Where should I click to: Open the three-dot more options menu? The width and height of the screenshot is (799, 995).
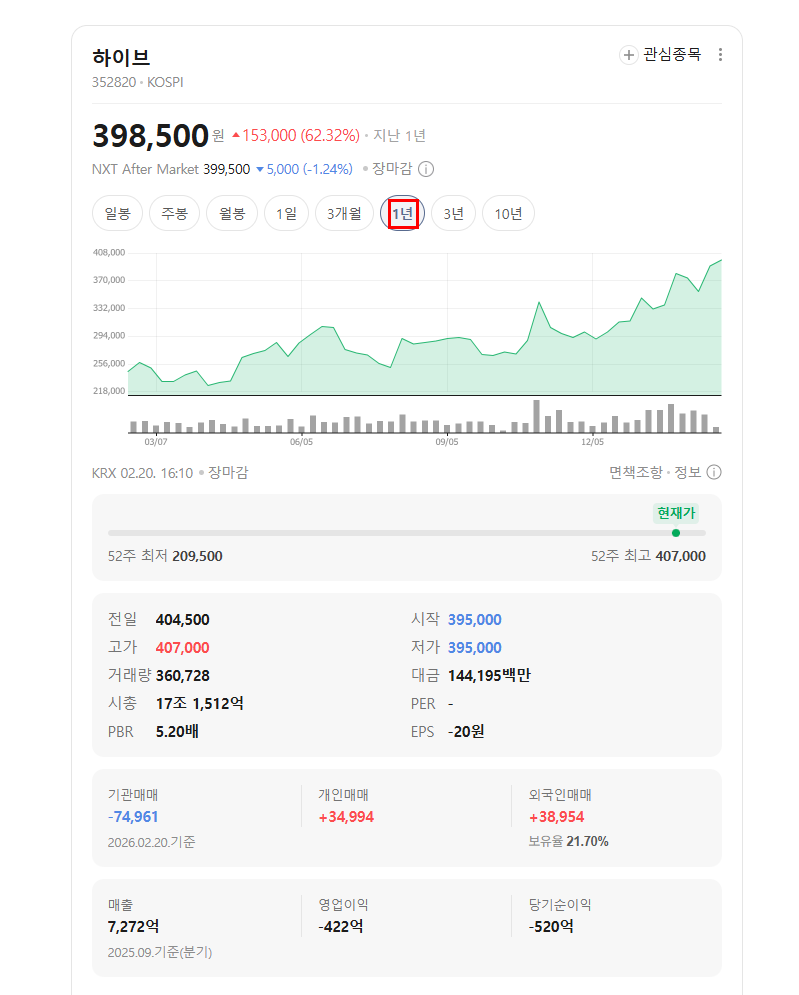(x=720, y=55)
